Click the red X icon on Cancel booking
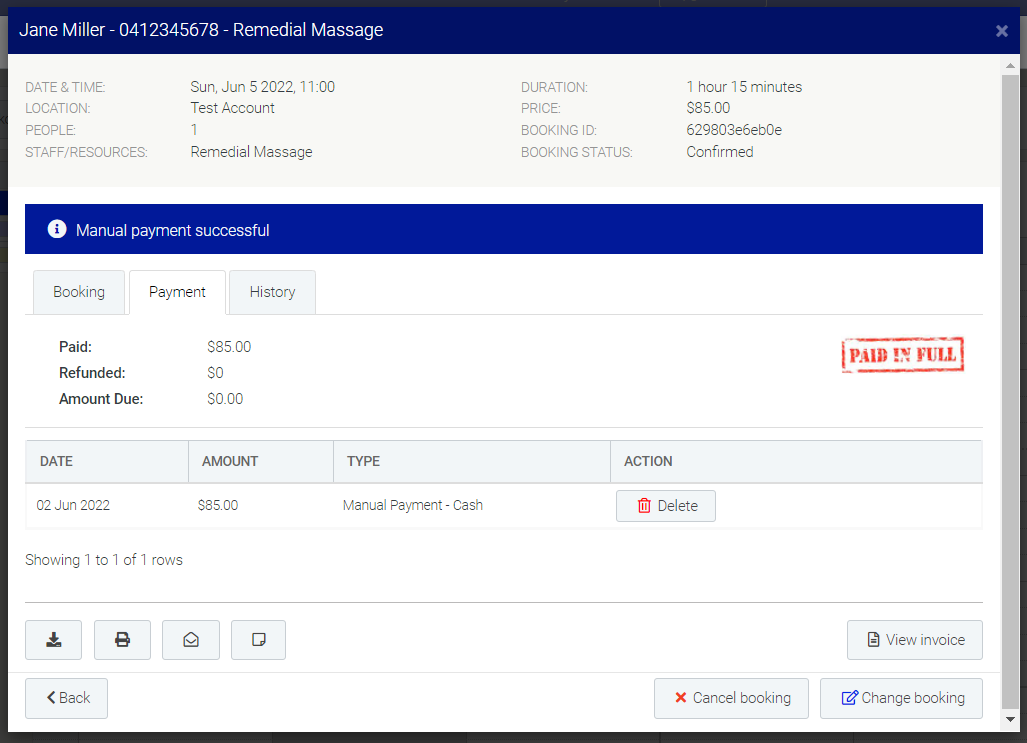This screenshot has width=1027, height=743. coord(680,698)
